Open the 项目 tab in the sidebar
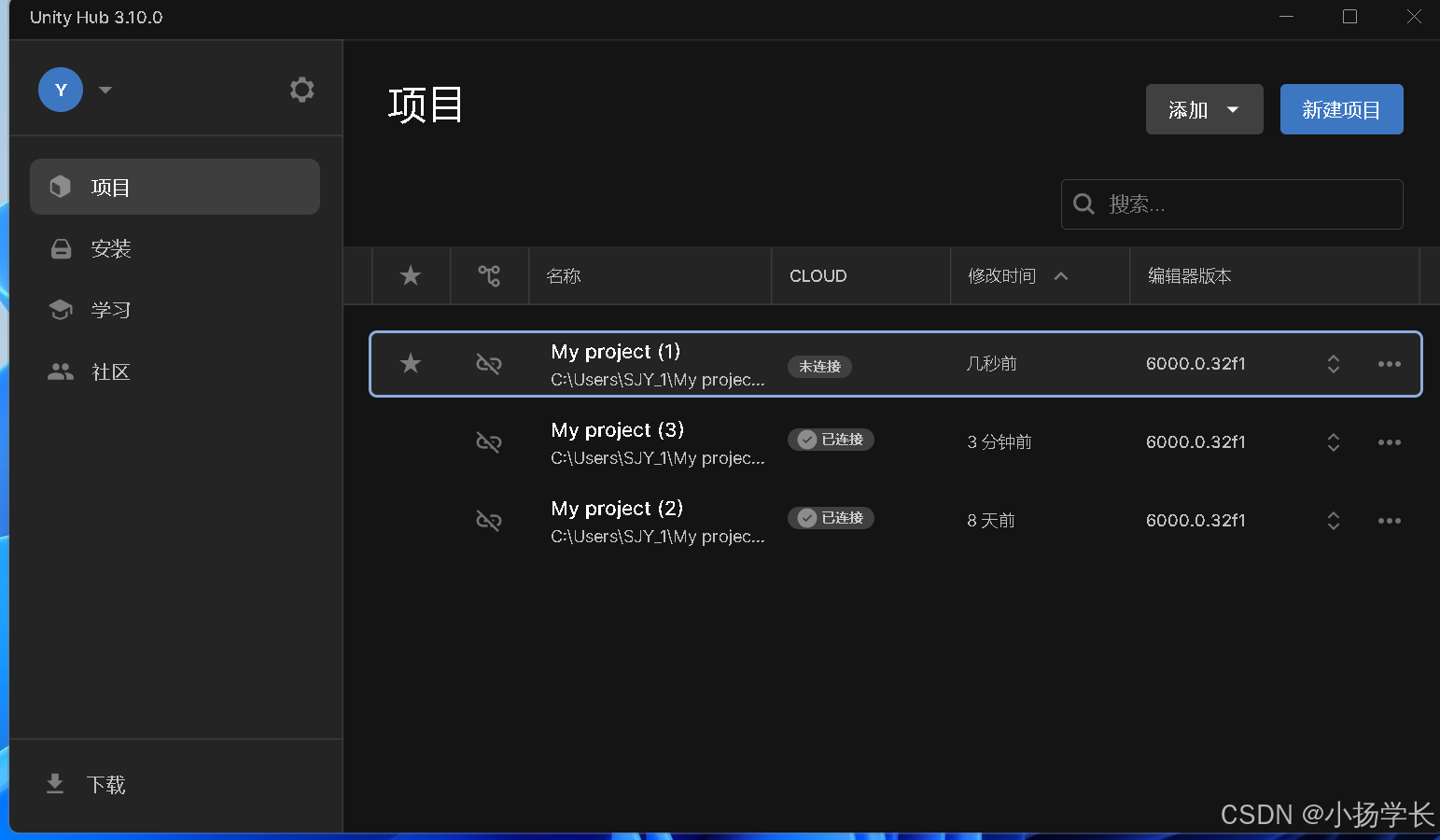The image size is (1440, 840). pyautogui.click(x=175, y=187)
